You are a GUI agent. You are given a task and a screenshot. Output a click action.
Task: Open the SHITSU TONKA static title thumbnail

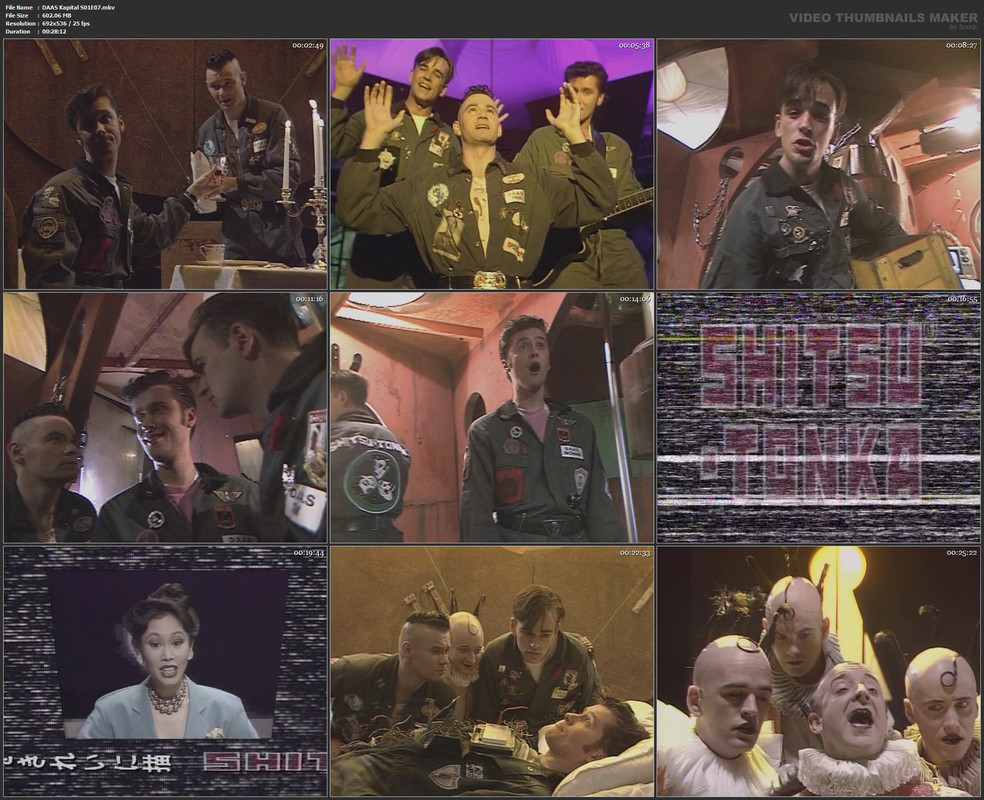(818, 417)
